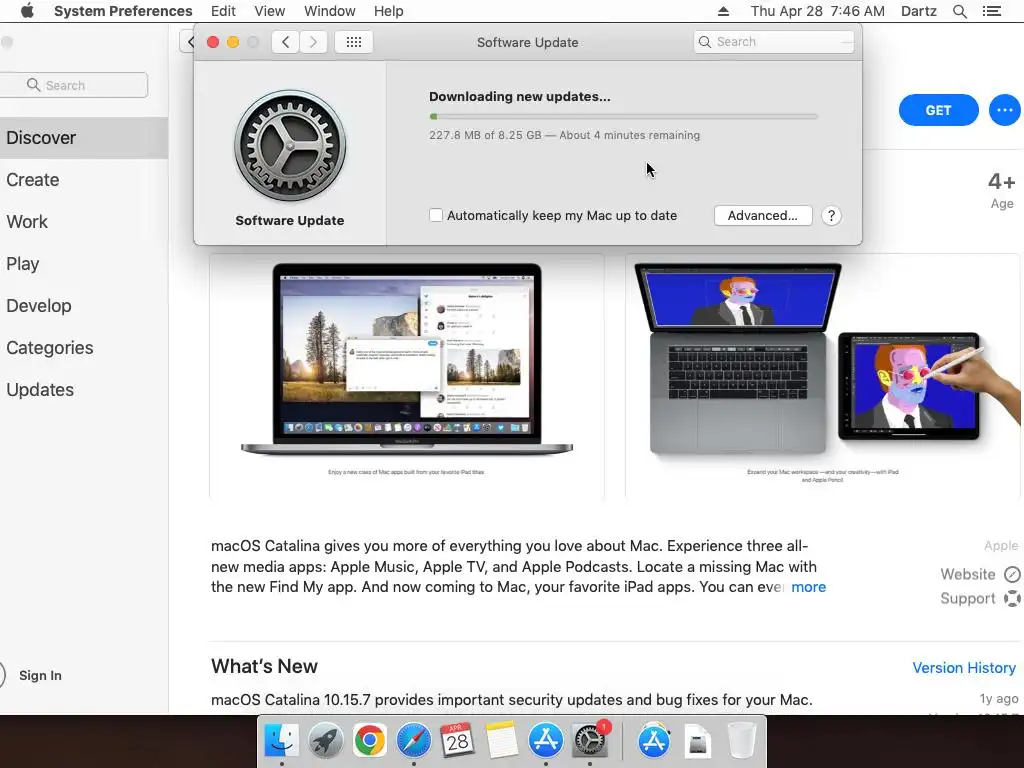This screenshot has width=1024, height=768.
Task: Click the '4+' age rating
Action: click(1001, 181)
